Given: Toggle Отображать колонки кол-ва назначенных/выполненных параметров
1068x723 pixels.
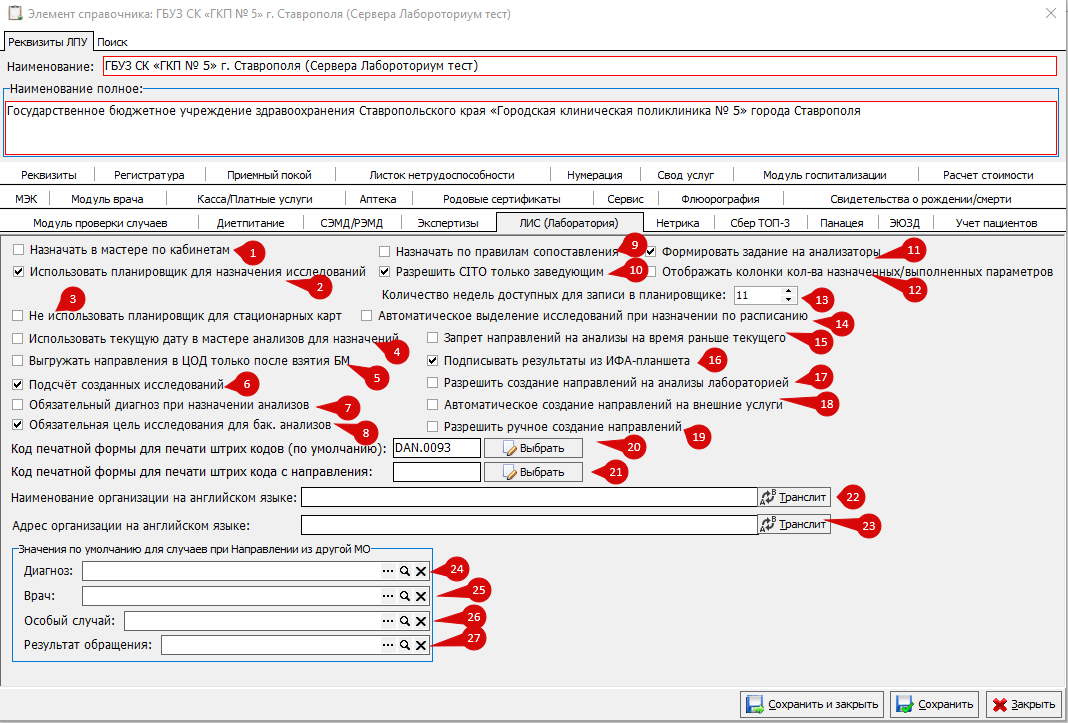Looking at the screenshot, I should pyautogui.click(x=651, y=272).
